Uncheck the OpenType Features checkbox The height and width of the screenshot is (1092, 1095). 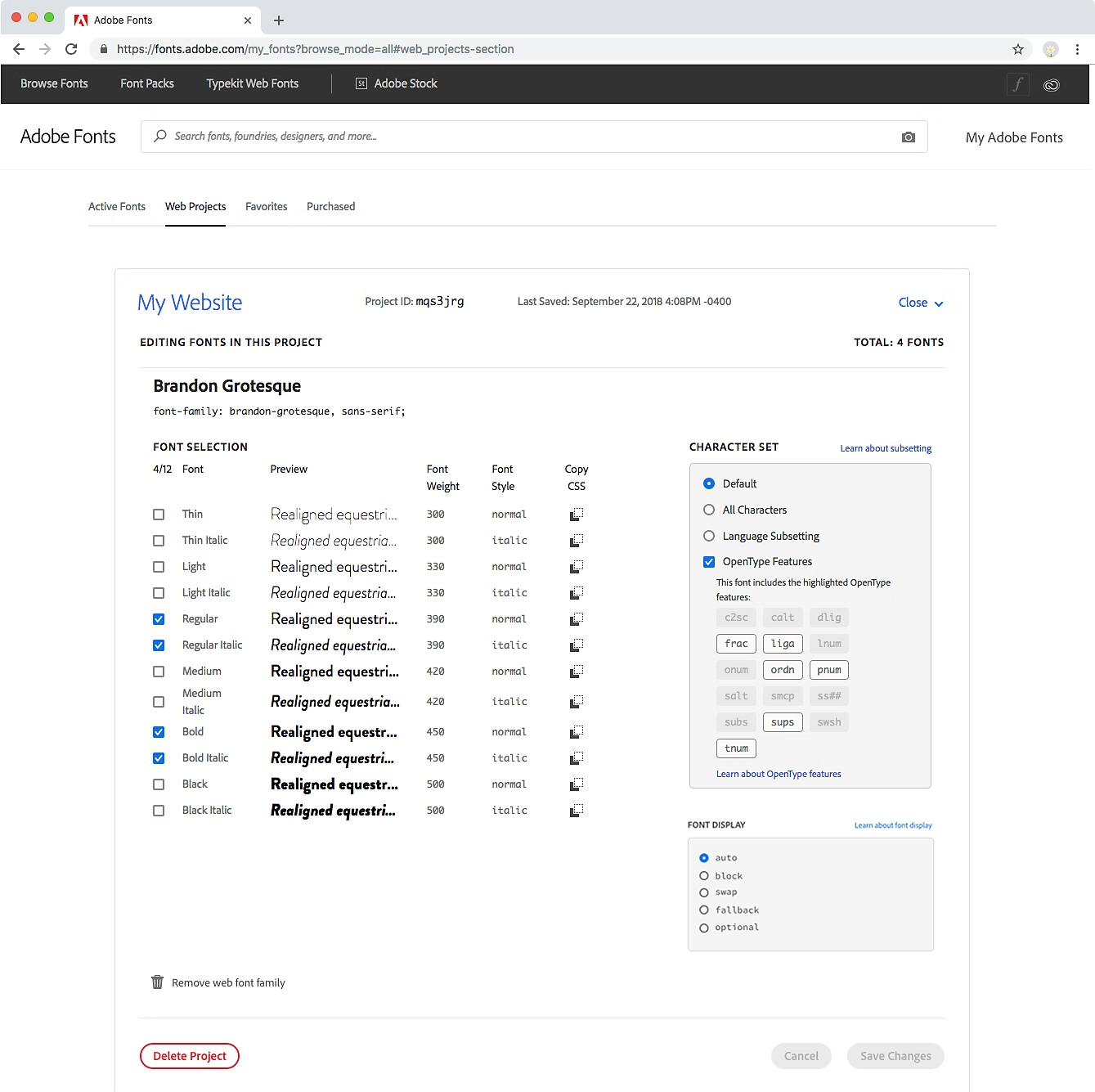(x=709, y=562)
